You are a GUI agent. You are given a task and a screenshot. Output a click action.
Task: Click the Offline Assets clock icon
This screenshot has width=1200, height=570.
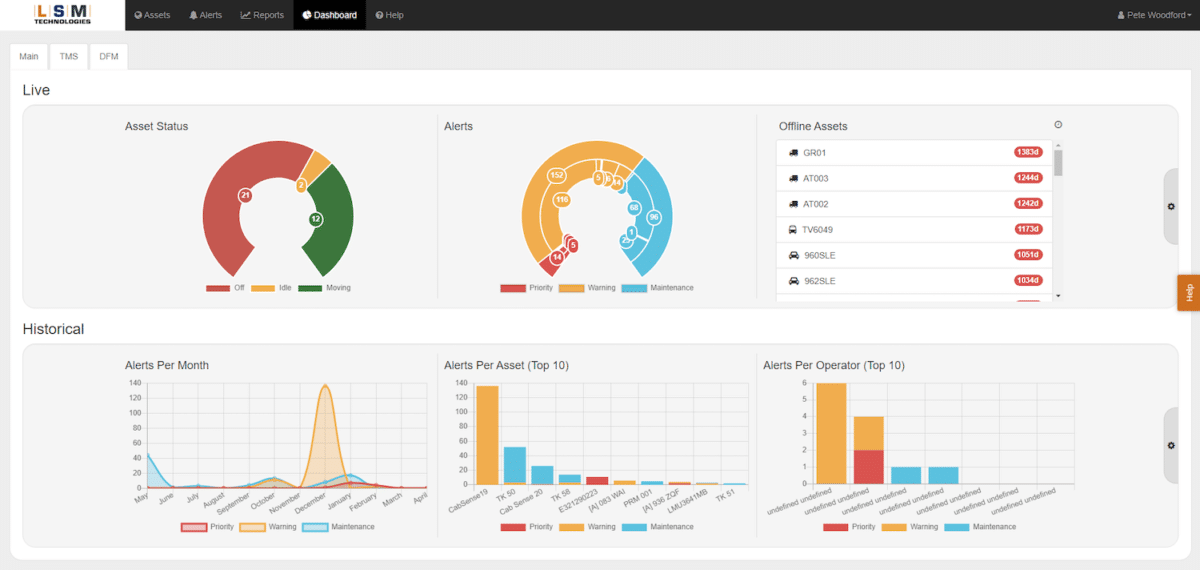[1058, 125]
